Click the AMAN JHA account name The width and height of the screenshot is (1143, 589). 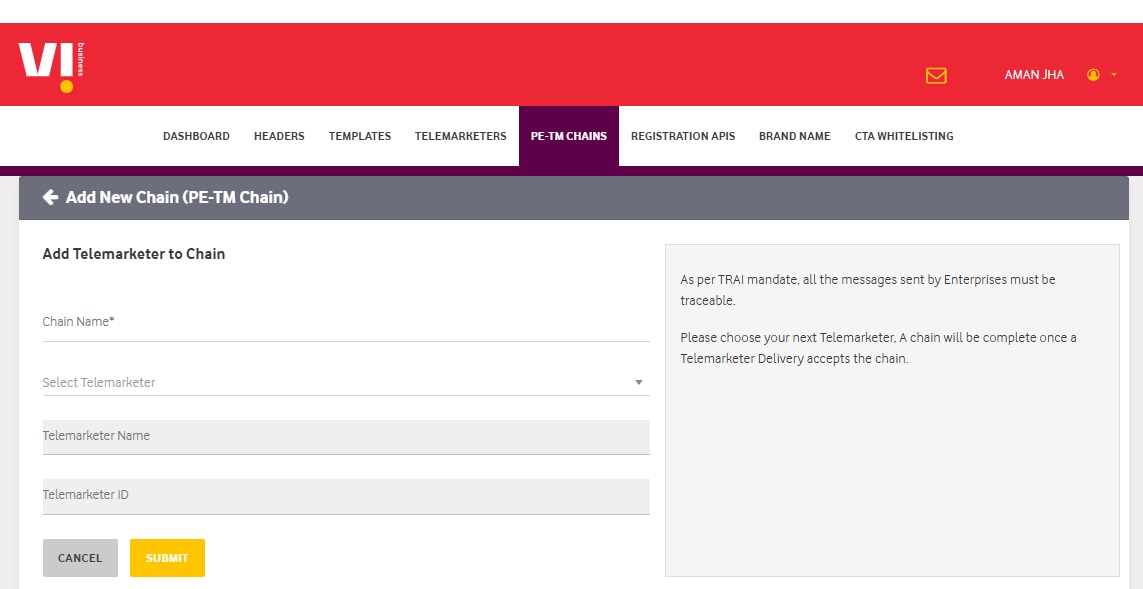click(1033, 74)
